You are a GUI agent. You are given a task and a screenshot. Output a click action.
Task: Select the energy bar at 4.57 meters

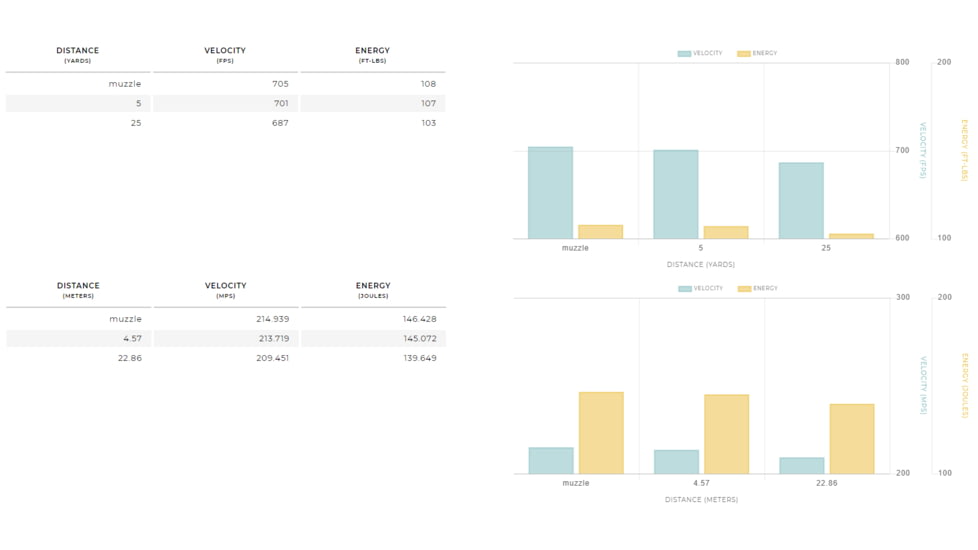click(727, 434)
